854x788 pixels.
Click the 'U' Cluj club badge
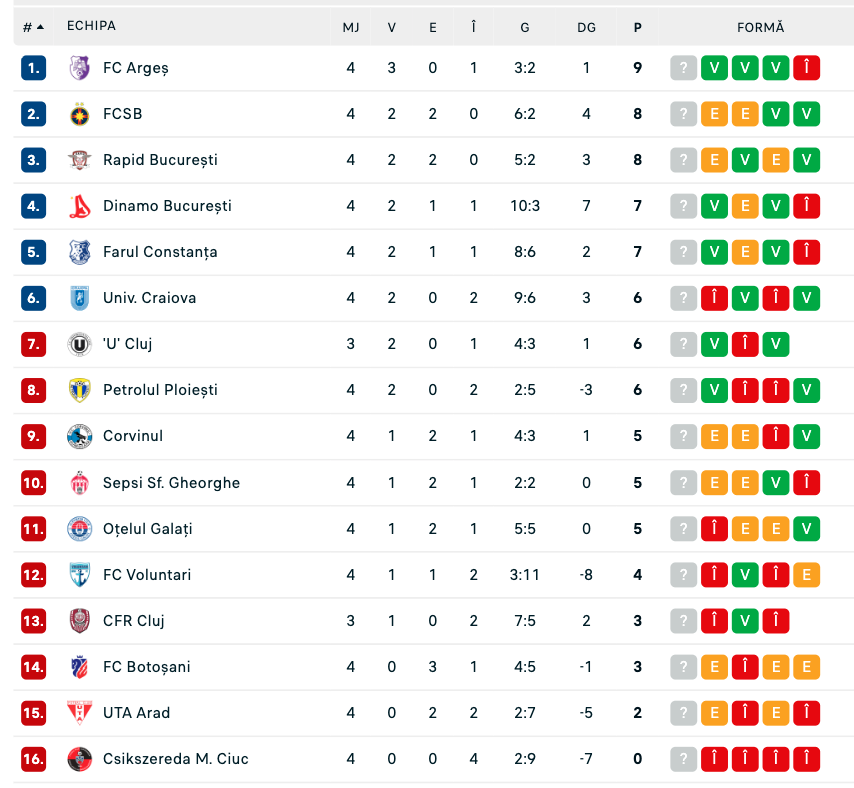(x=80, y=344)
